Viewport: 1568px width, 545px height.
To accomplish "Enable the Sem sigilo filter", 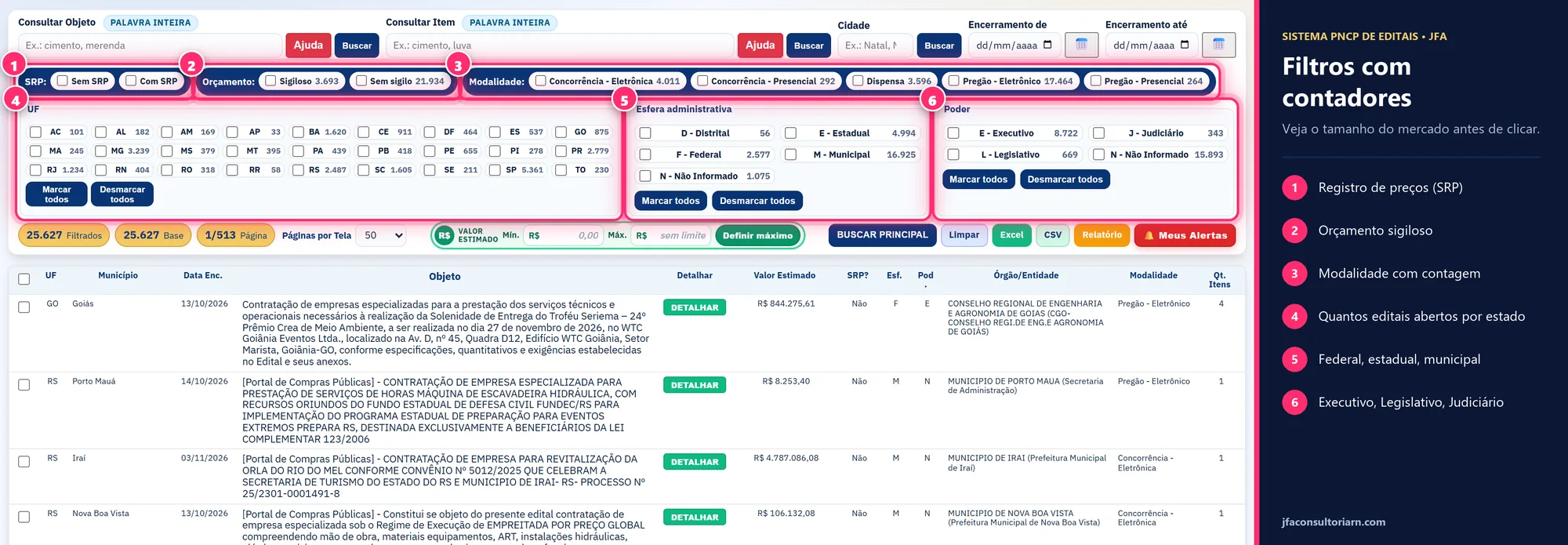I will tap(361, 81).
